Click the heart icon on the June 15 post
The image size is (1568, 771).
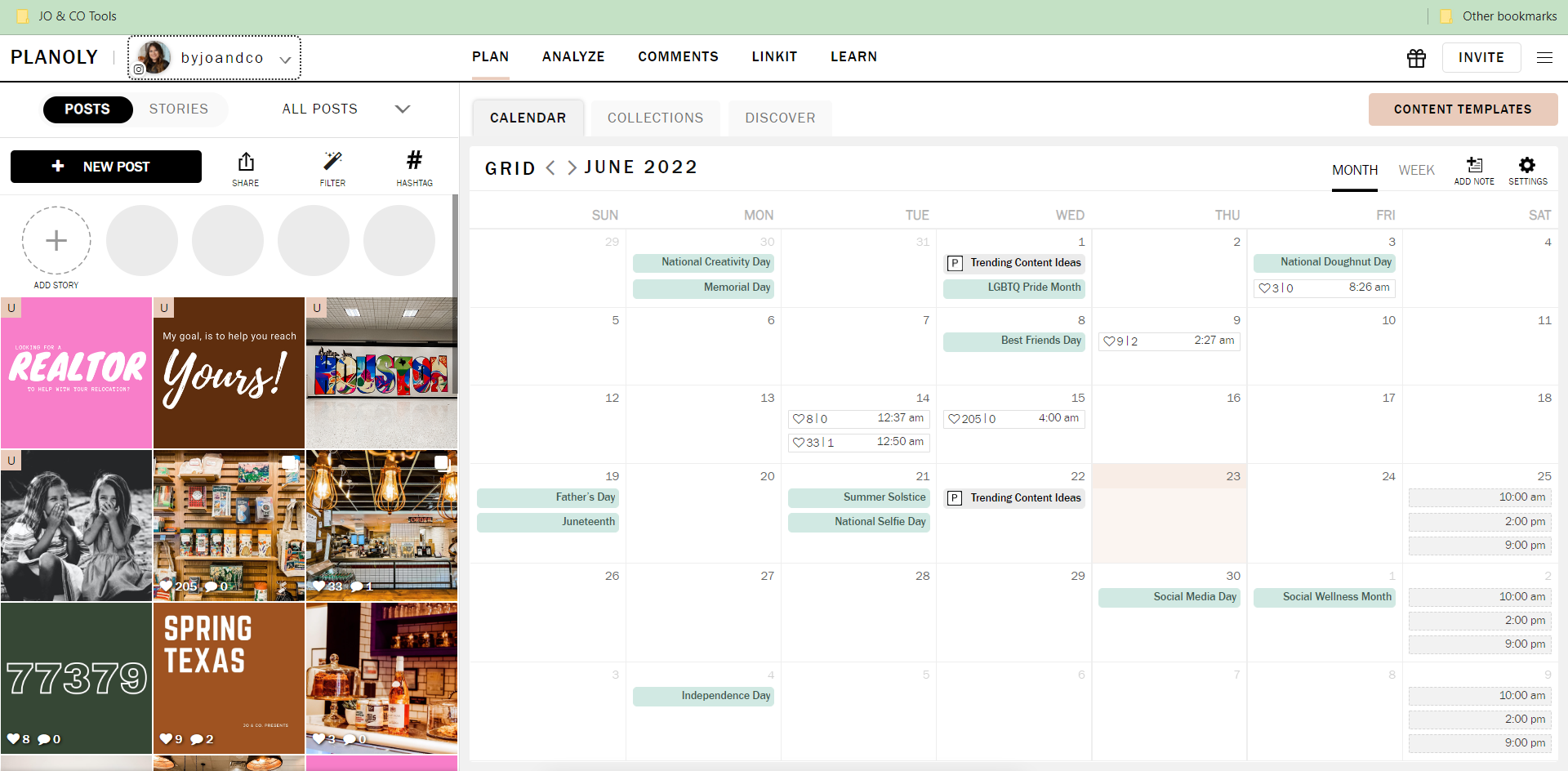coord(954,419)
